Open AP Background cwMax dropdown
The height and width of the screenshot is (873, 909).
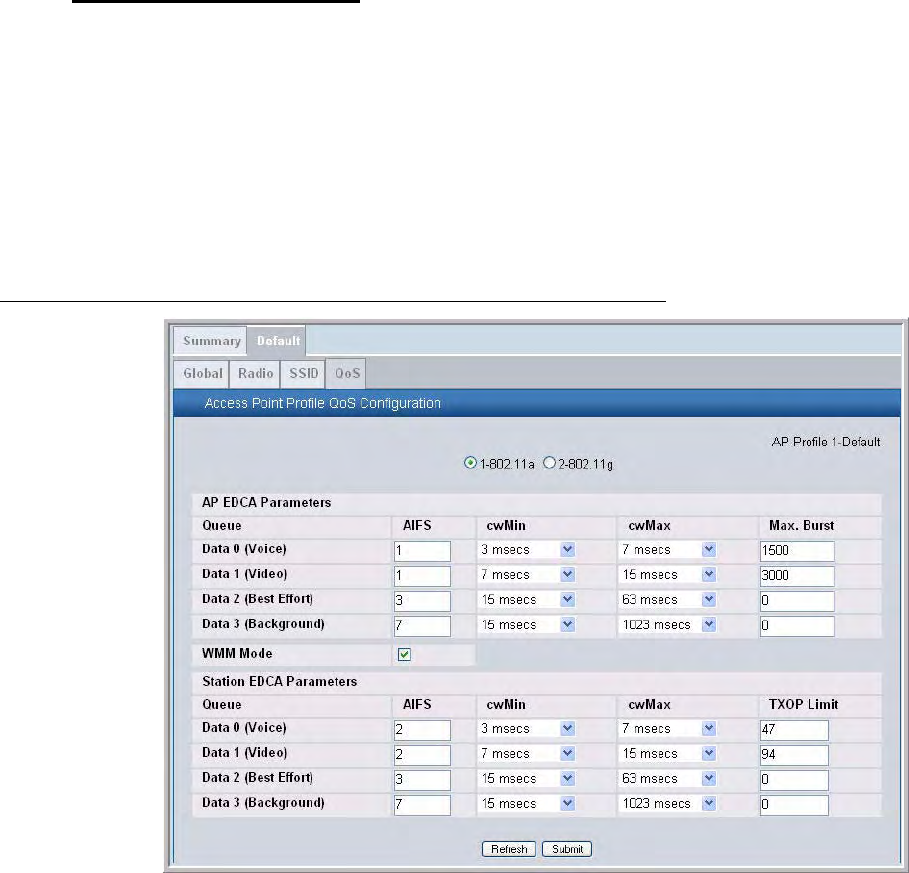pos(668,624)
